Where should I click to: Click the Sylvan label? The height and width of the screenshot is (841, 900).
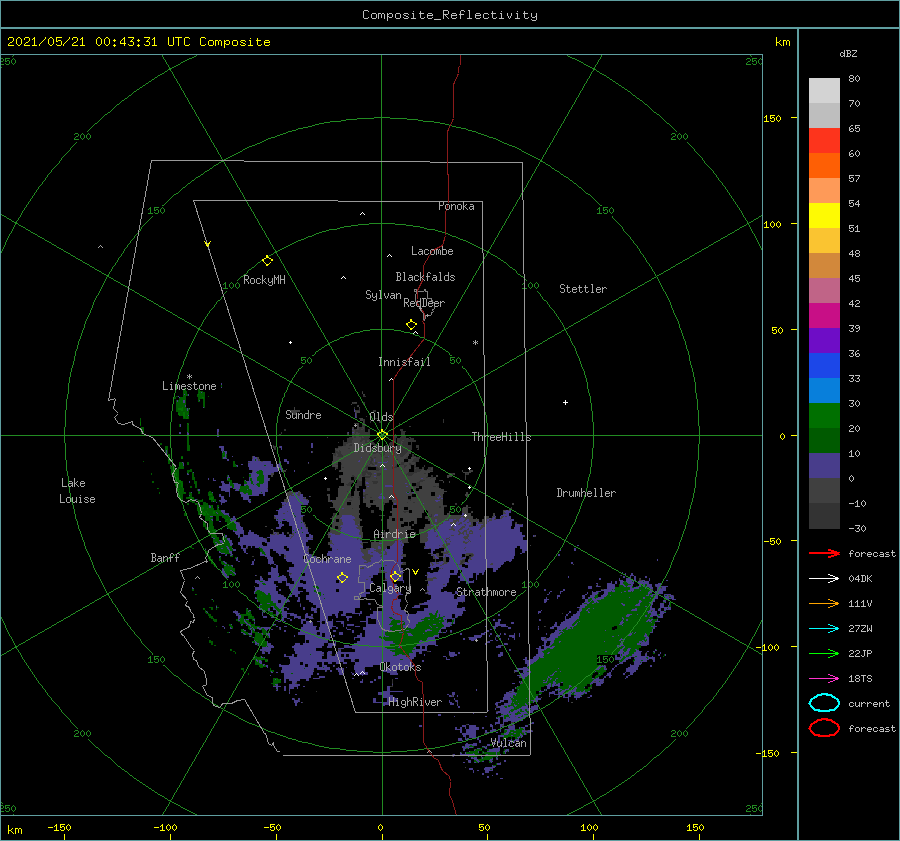tap(383, 295)
